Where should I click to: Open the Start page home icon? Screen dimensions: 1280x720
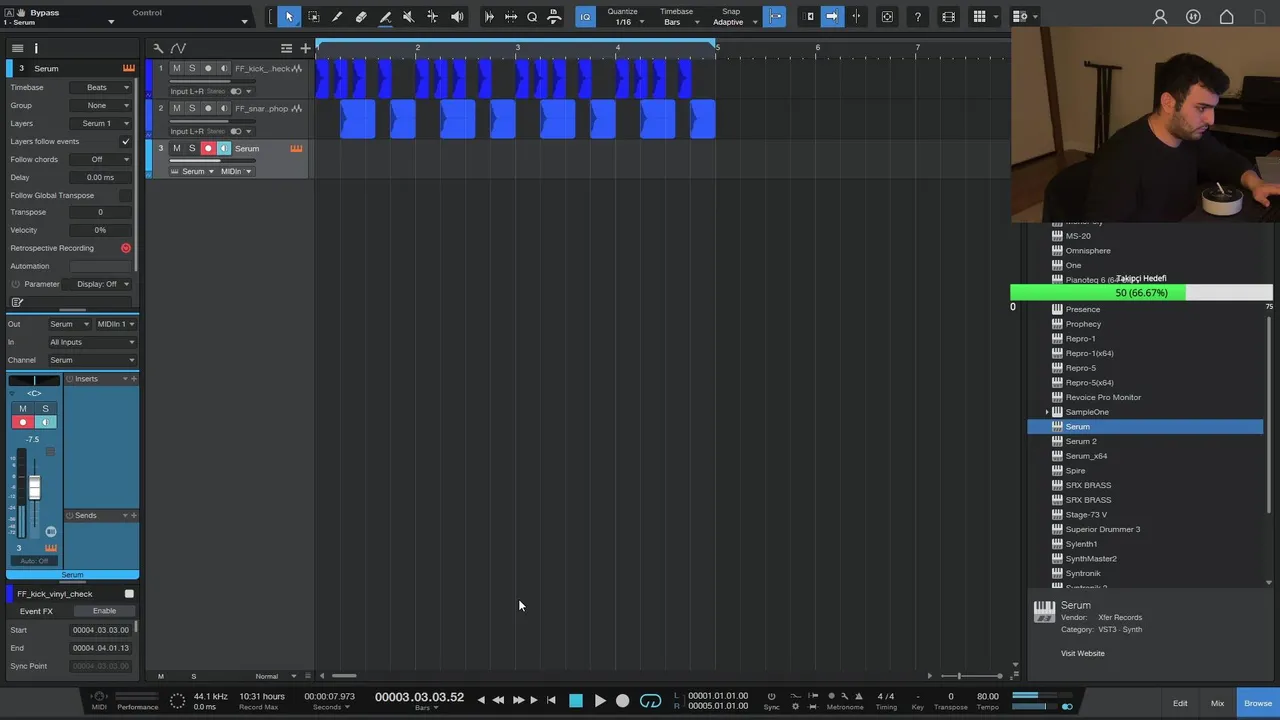tap(1227, 17)
